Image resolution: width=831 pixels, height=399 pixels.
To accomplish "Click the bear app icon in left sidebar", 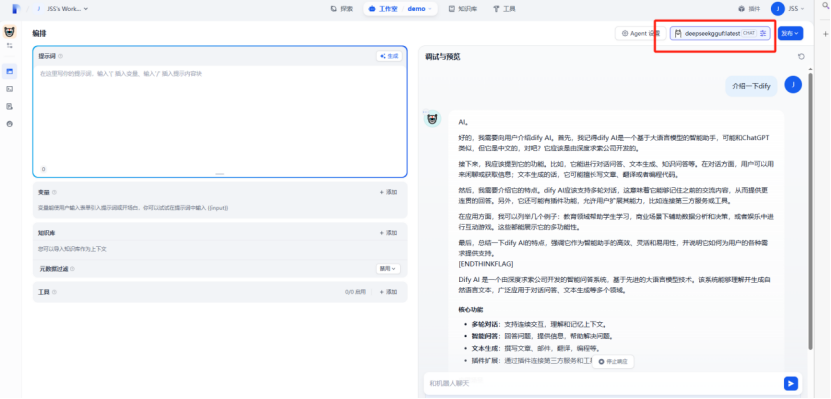I will pos(9,32).
